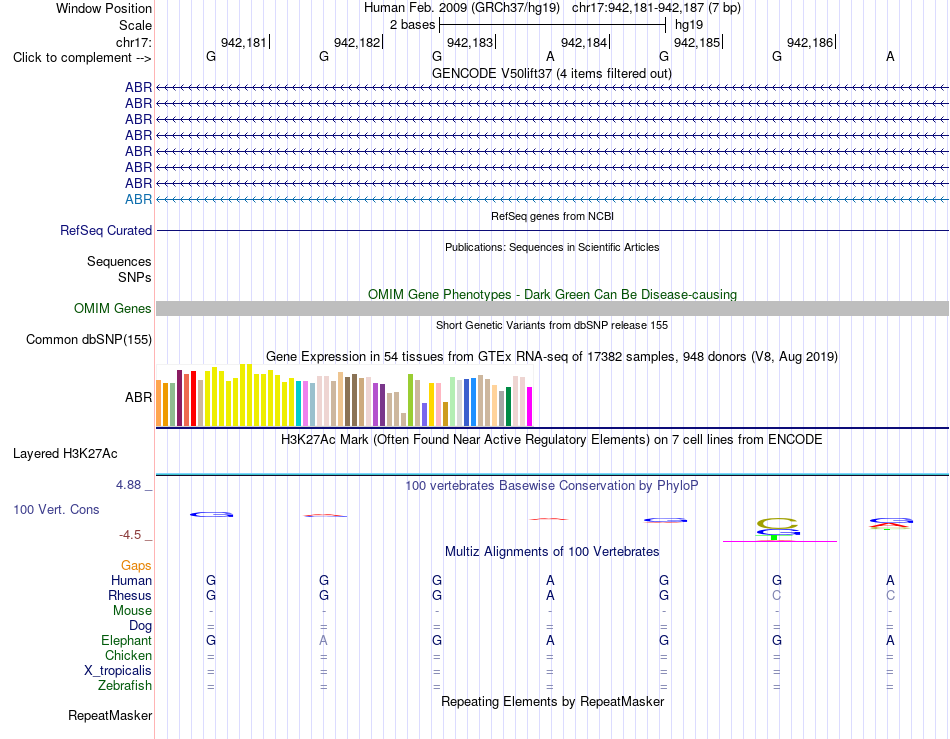Open '100 vertebrates Basewise Conservation by PhyloP' title
950x739 pixels.
click(x=552, y=485)
